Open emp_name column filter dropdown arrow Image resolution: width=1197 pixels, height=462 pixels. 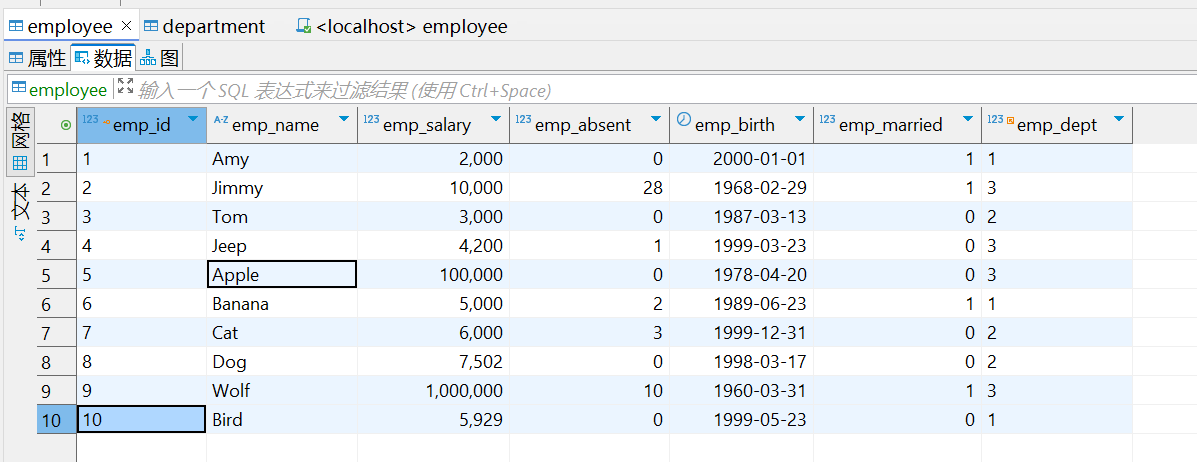point(344,120)
